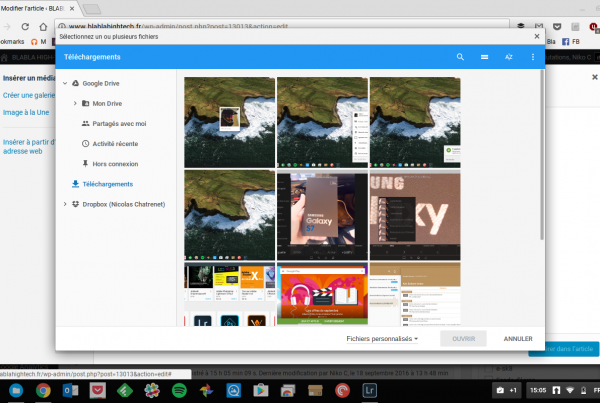
Task: Select the coastline thumbnail with helmet photo popup
Action: tap(230, 122)
